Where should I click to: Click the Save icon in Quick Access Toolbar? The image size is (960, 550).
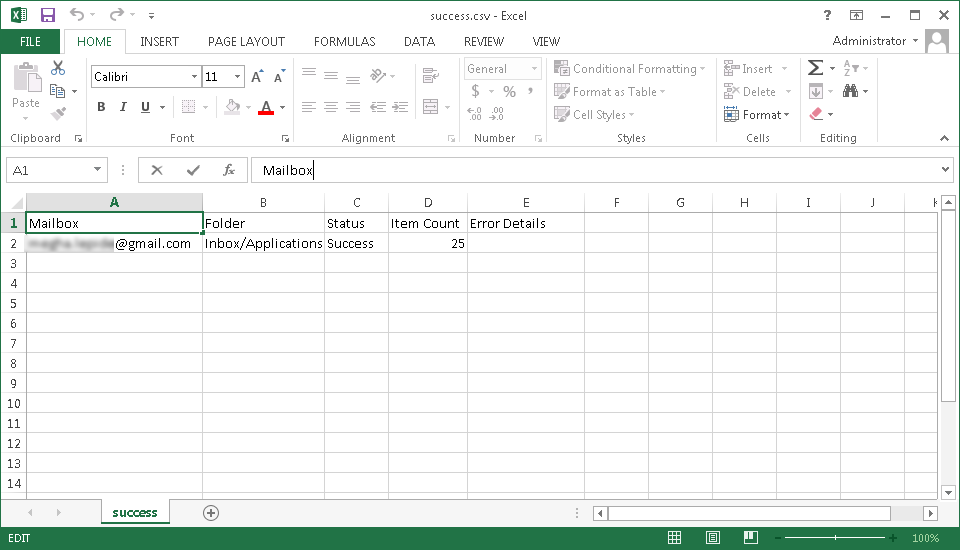click(48, 15)
